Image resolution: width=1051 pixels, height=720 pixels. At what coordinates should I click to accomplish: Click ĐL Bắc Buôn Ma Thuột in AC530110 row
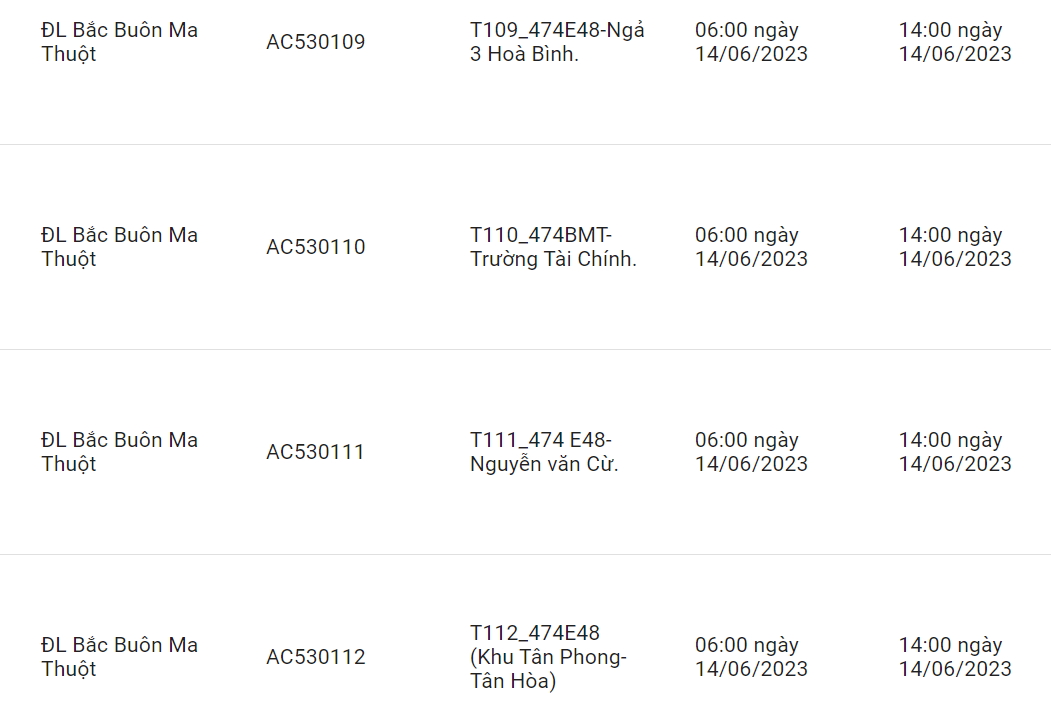119,247
